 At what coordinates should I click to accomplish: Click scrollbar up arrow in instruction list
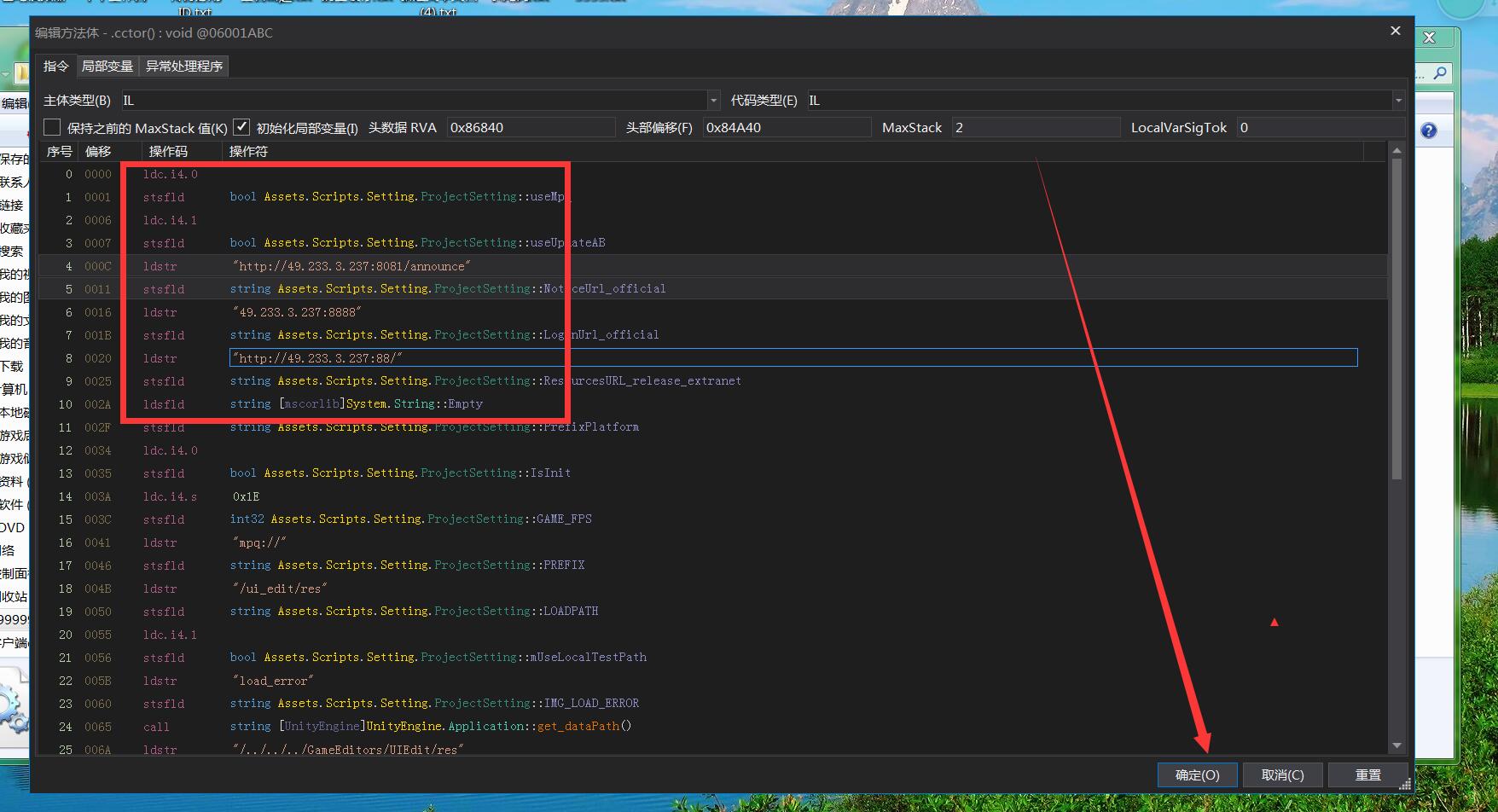coord(1396,151)
